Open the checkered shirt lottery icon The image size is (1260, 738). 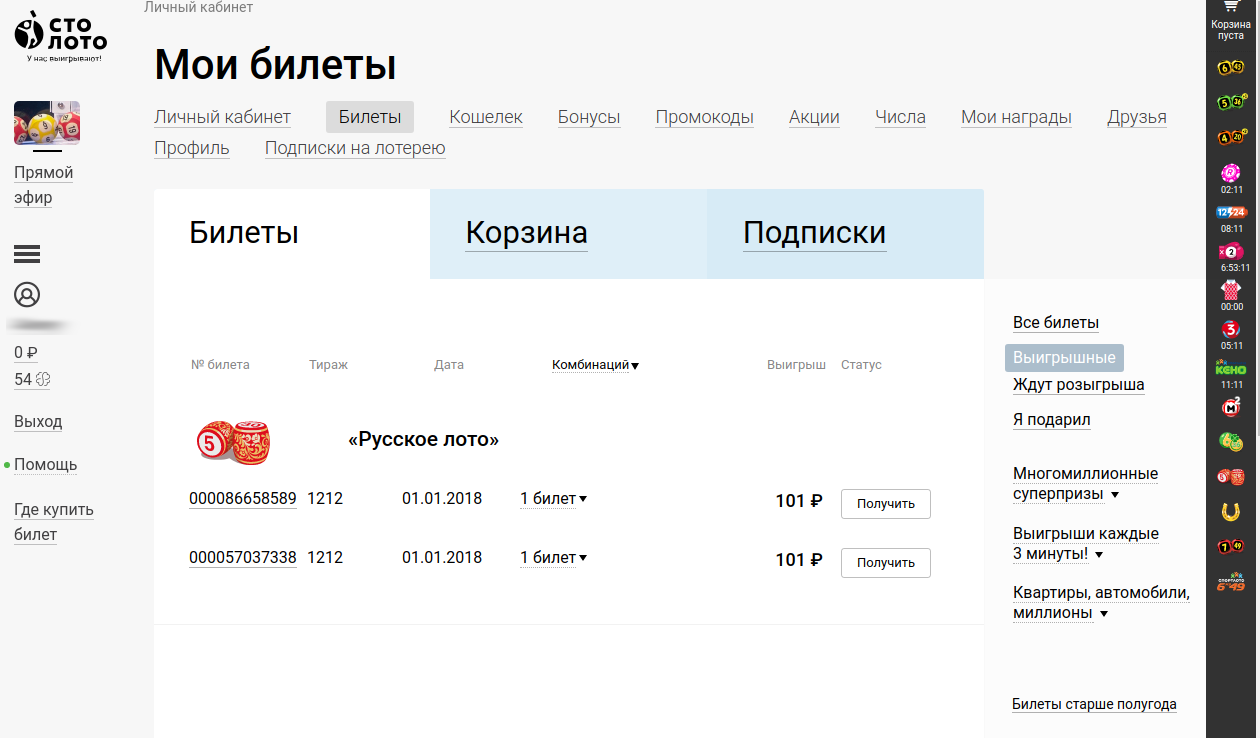[1231, 290]
